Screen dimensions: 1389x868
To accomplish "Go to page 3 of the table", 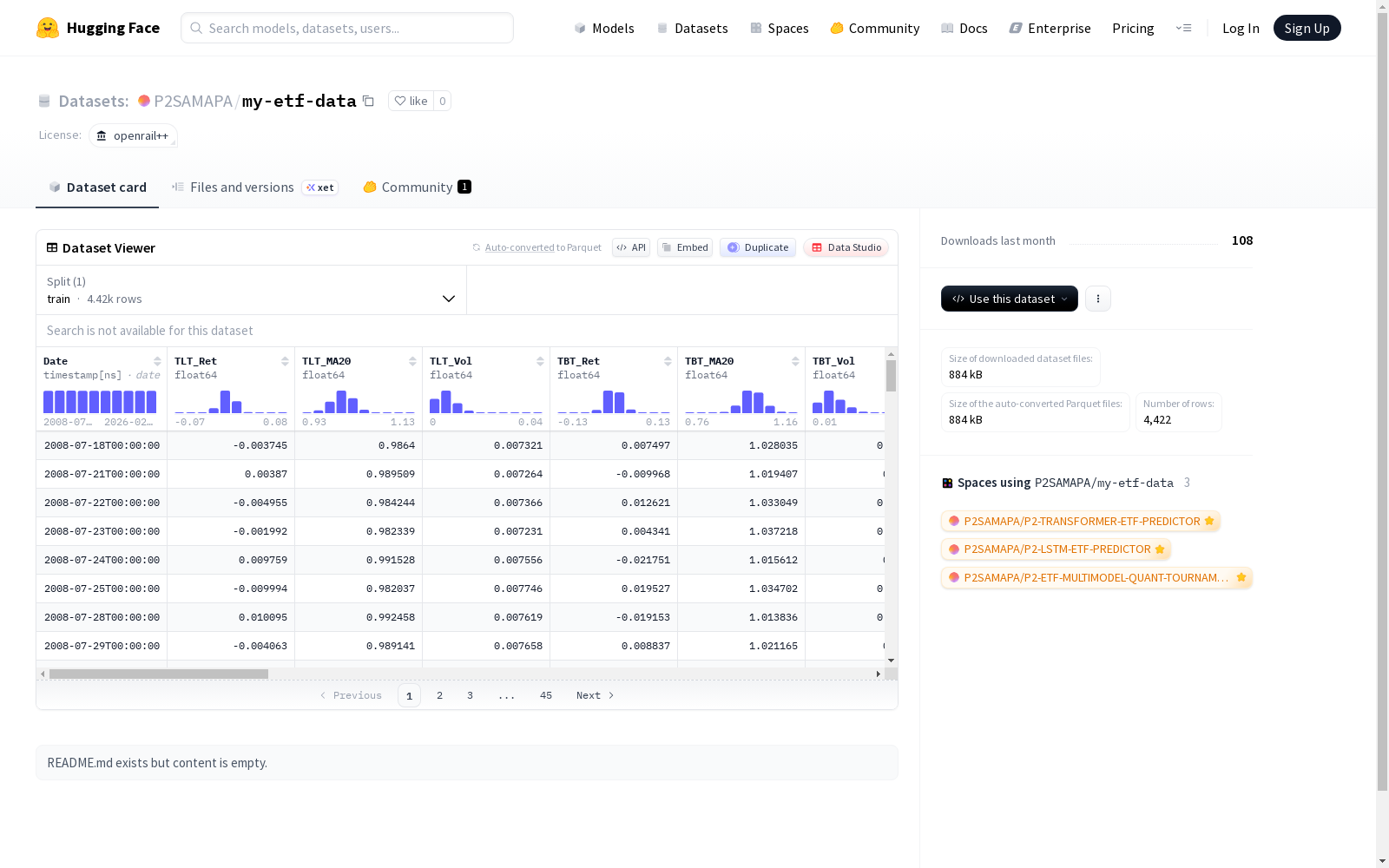I will [x=471, y=695].
